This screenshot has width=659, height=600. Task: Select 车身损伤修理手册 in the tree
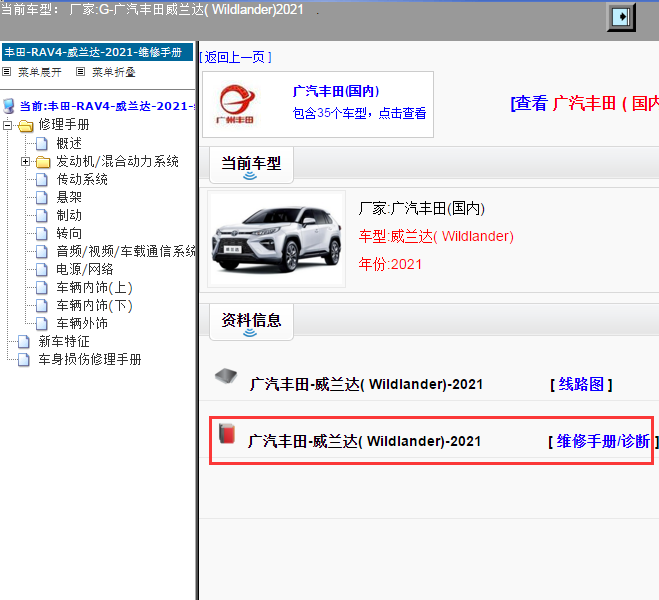90,360
